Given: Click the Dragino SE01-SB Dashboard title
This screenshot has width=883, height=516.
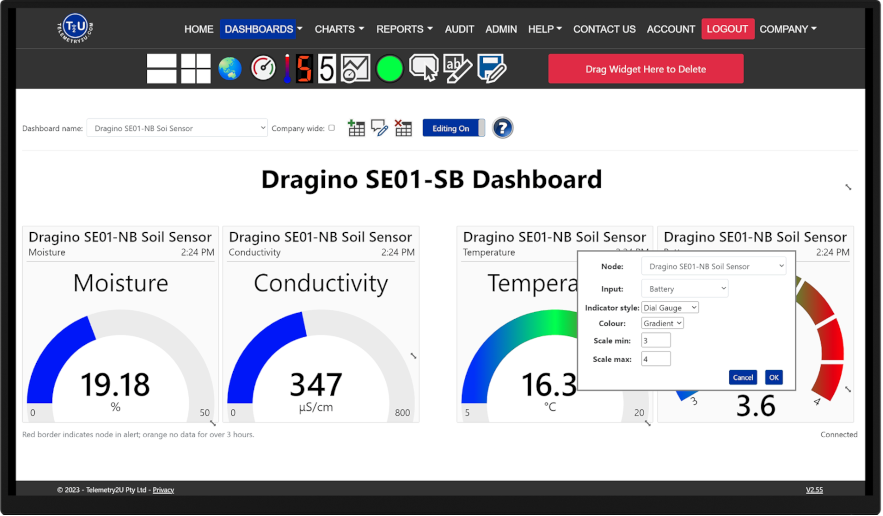Looking at the screenshot, I should 431,180.
